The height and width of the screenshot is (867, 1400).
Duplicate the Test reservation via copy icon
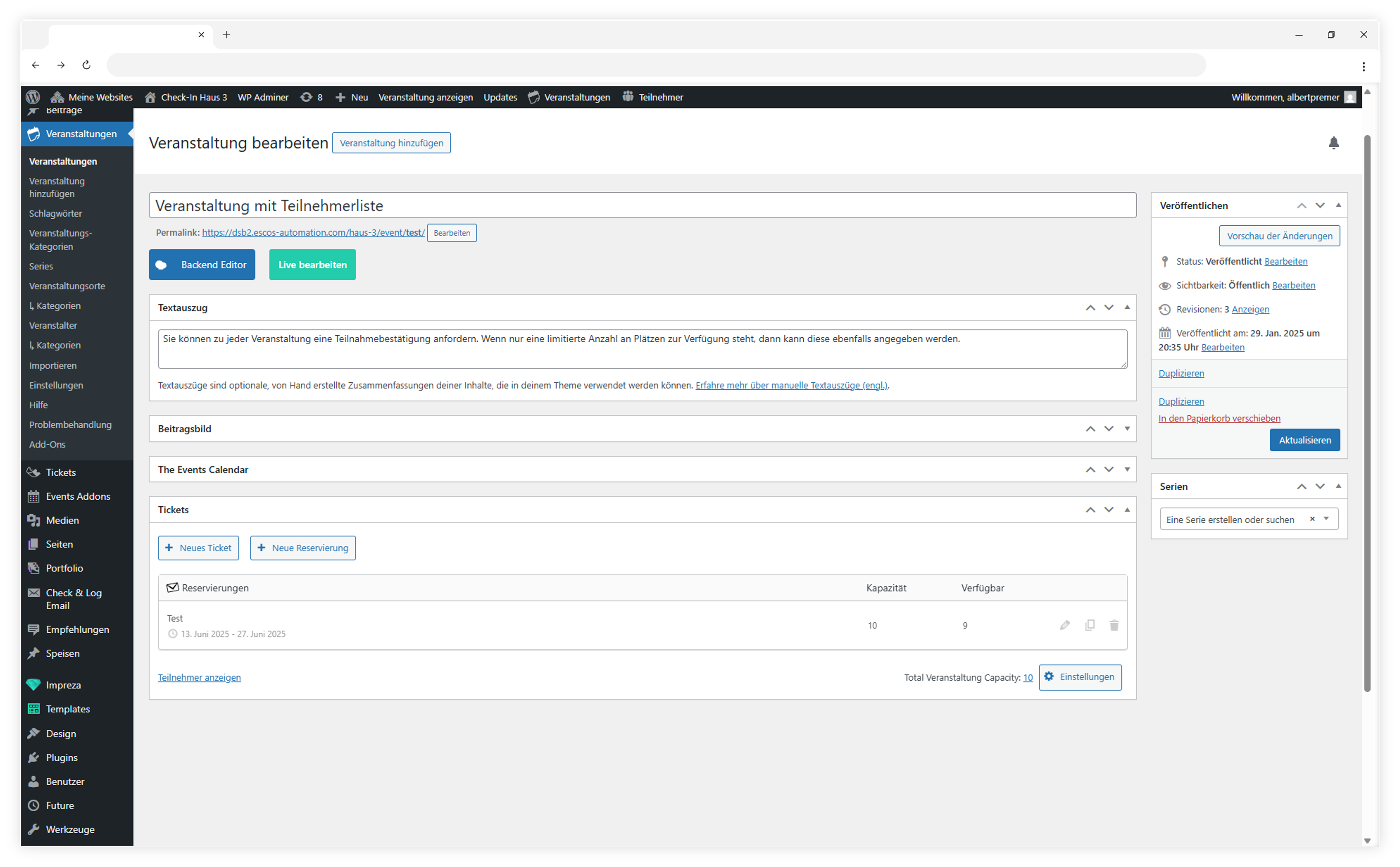click(x=1090, y=625)
